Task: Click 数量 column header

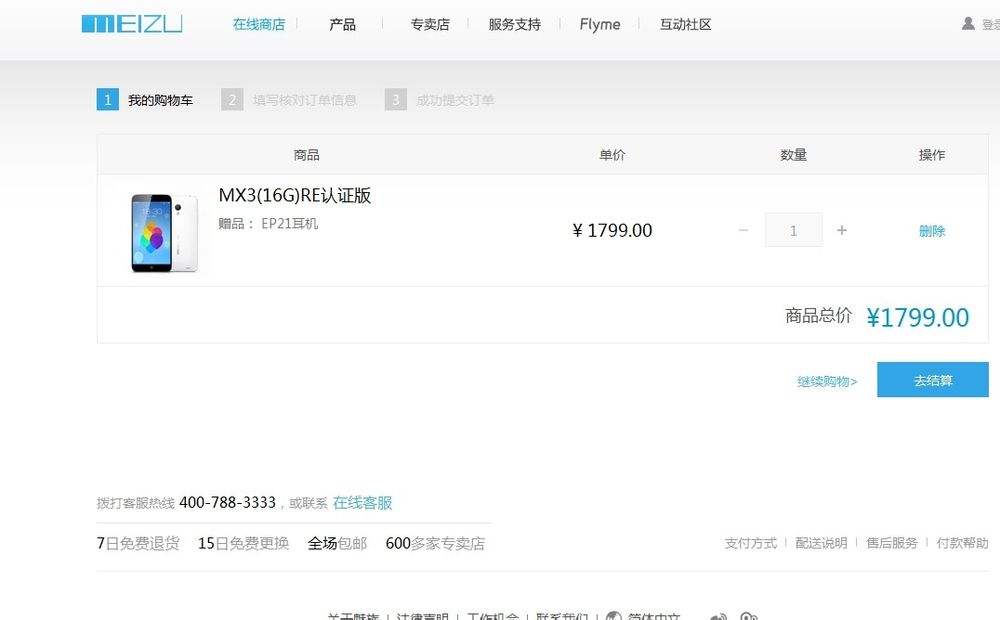Action: 793,155
